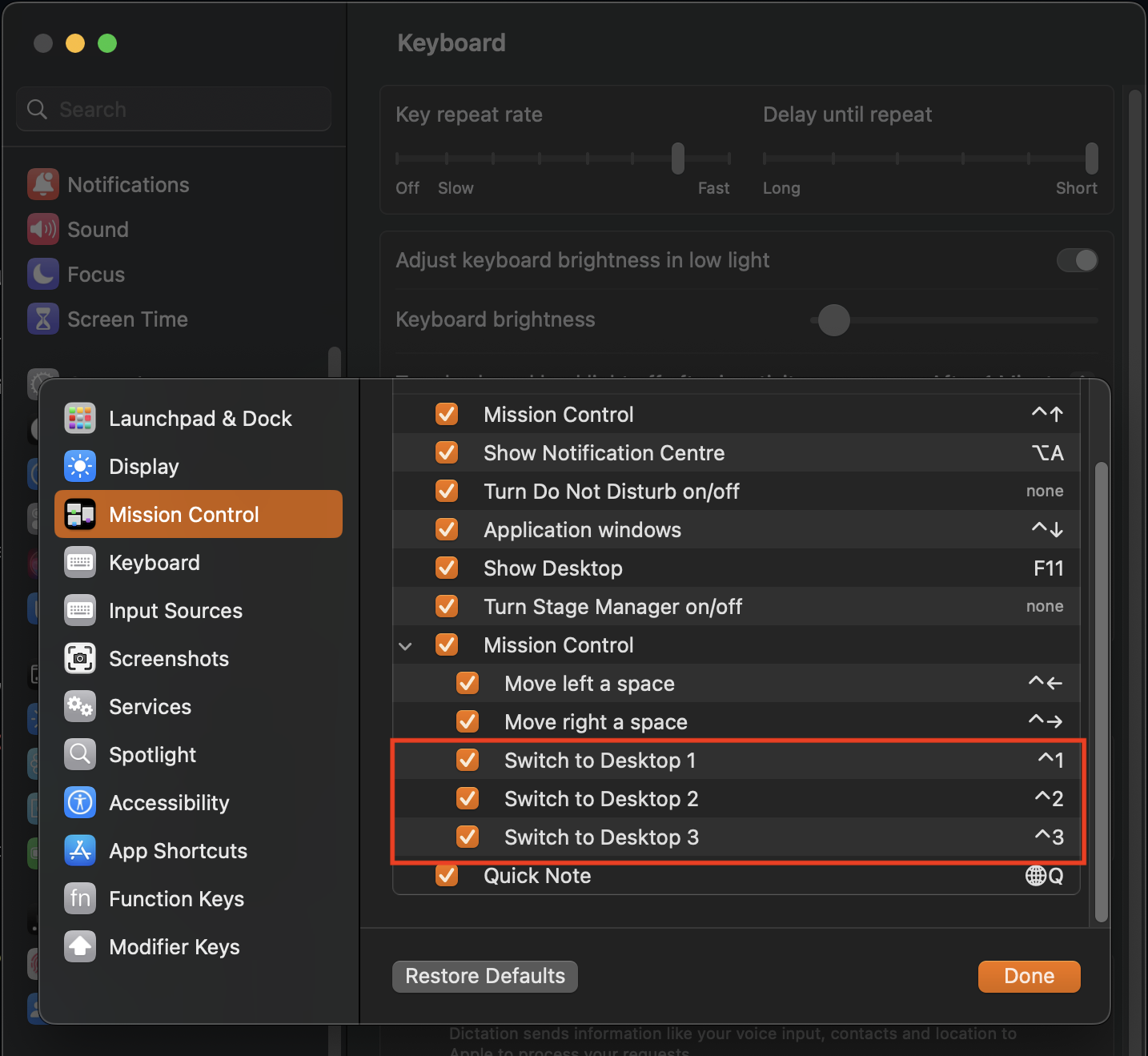Click the Restore Defaults button
This screenshot has width=1148, height=1056.
(484, 976)
